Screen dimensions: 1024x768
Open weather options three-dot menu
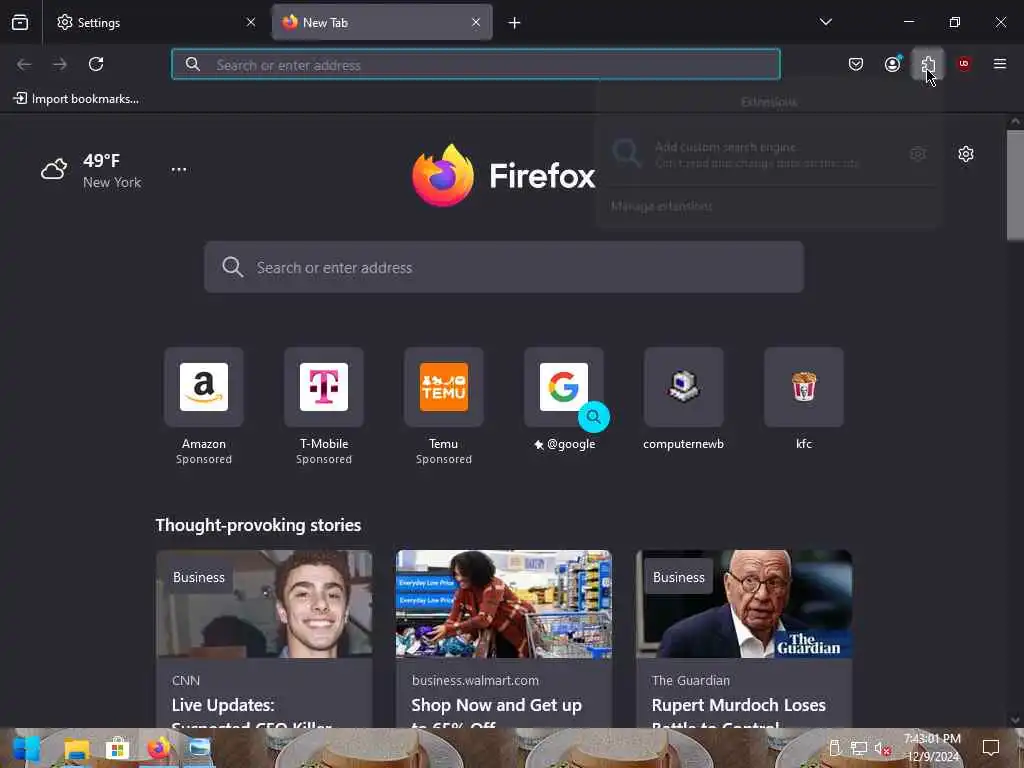pyautogui.click(x=179, y=169)
